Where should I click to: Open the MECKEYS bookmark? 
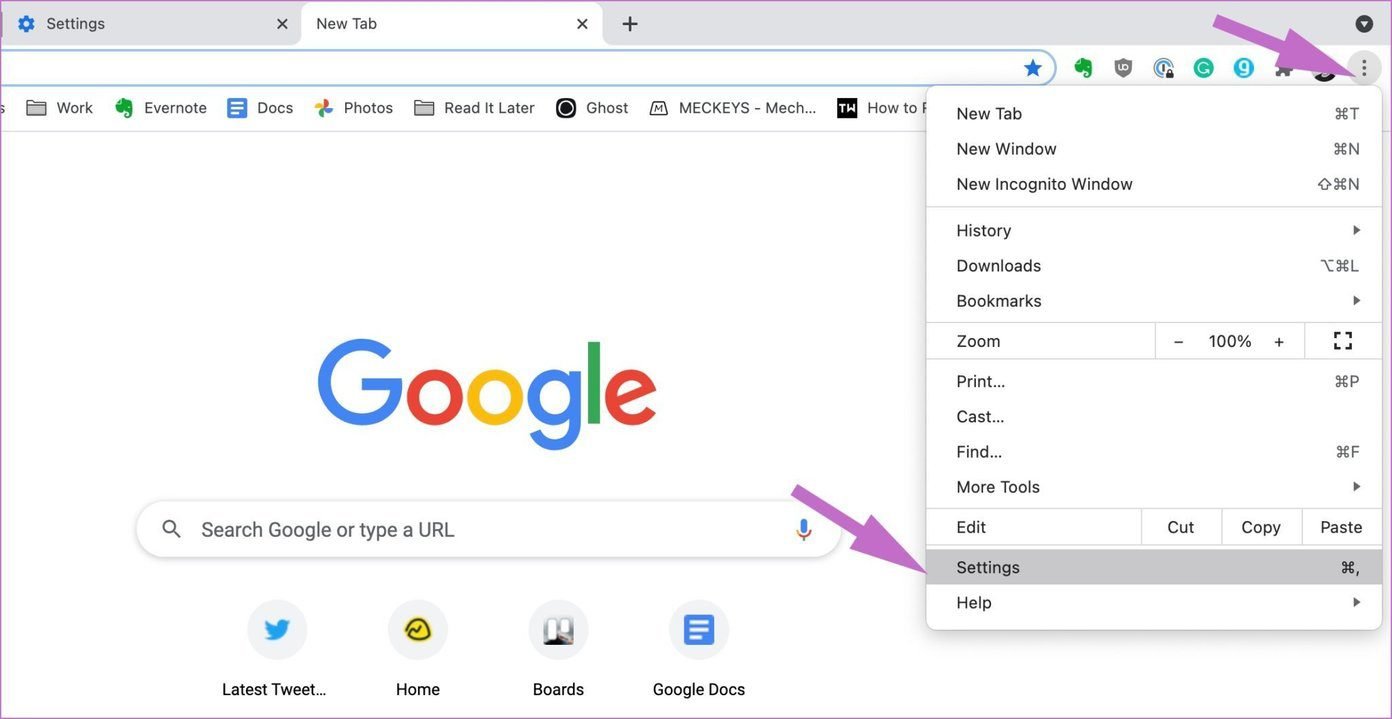tap(733, 108)
